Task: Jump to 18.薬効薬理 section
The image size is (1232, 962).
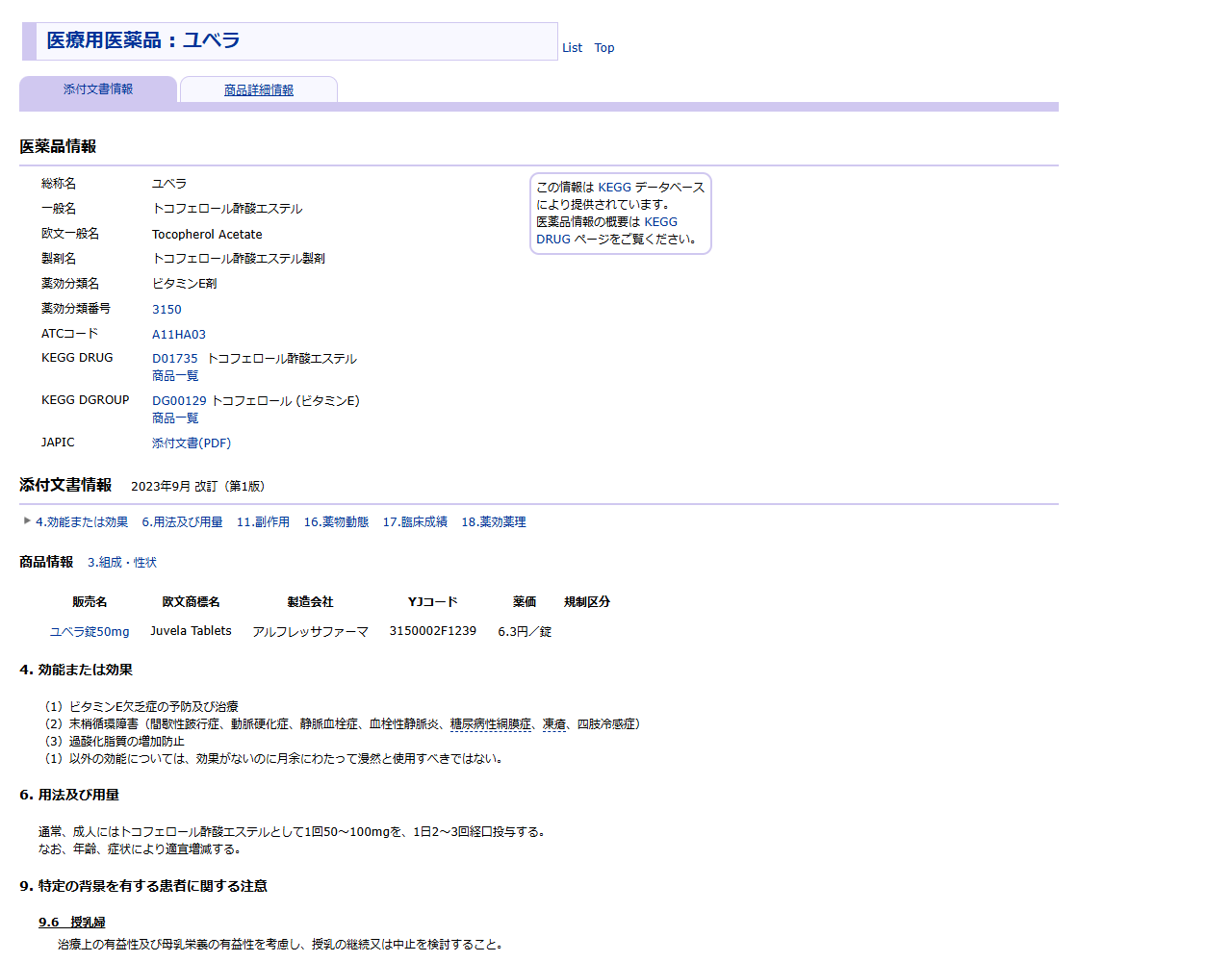Action: (494, 521)
